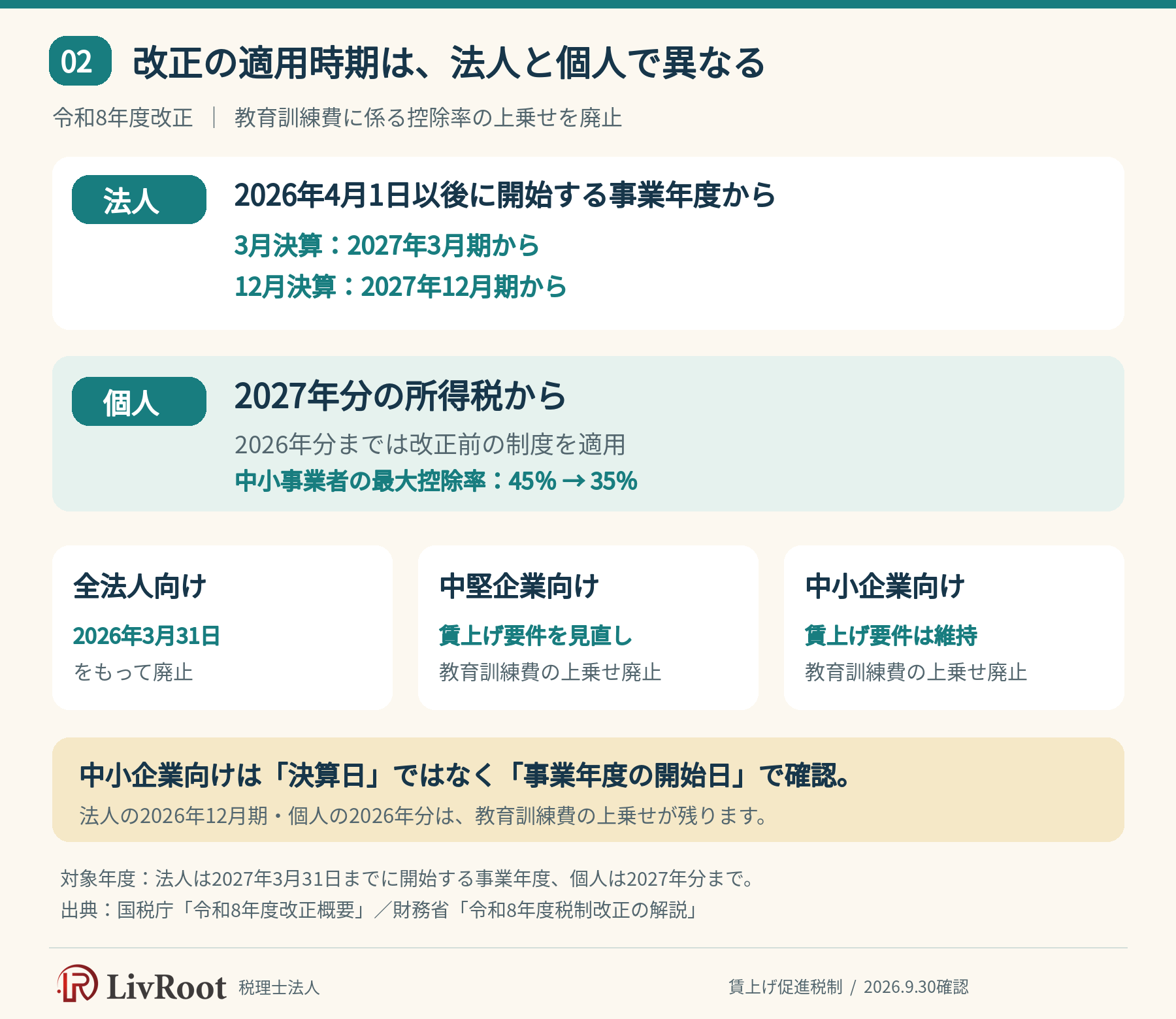The width and height of the screenshot is (1176, 1019).
Task: Click the 中小企業向け card title
Action: point(885,586)
